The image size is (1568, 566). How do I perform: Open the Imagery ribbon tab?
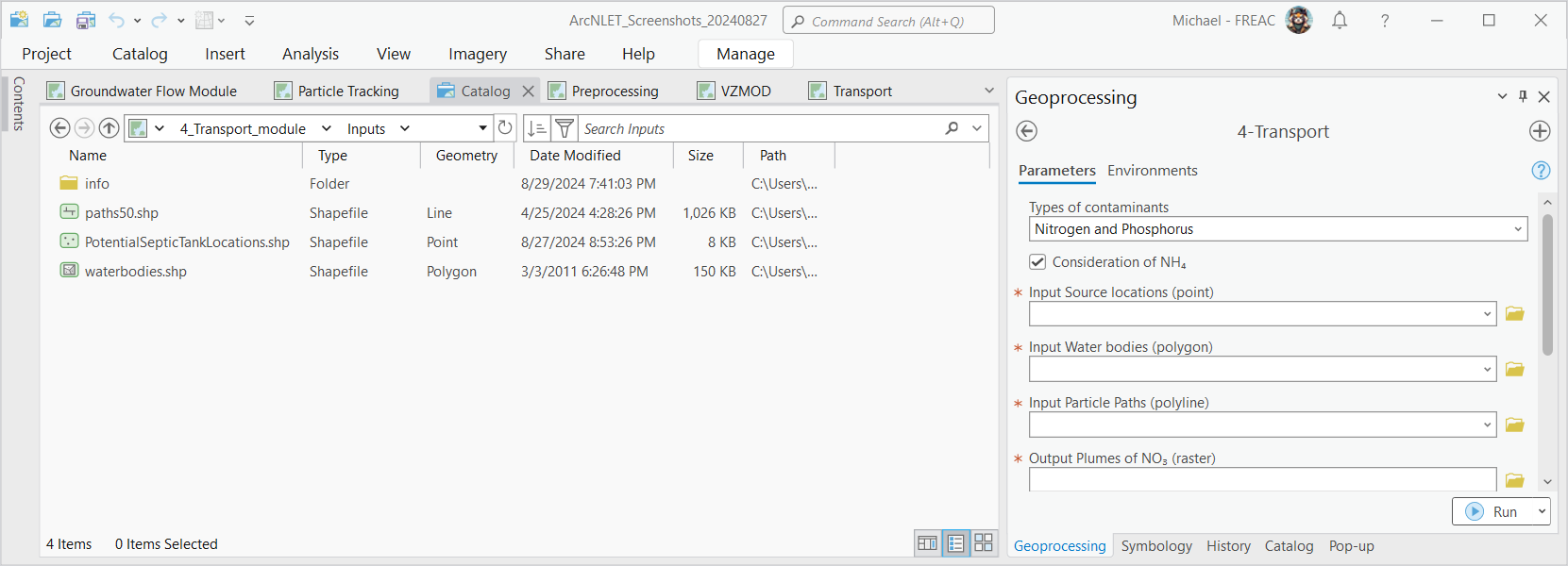(x=478, y=54)
